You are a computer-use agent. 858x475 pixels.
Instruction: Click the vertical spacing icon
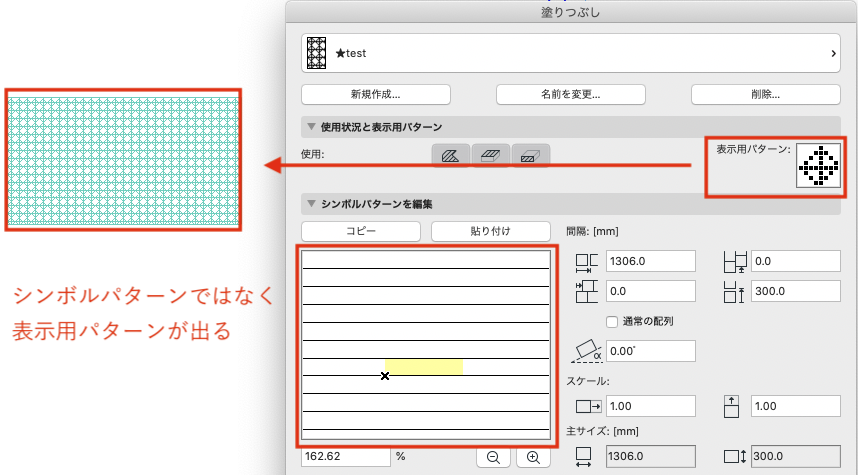734,292
